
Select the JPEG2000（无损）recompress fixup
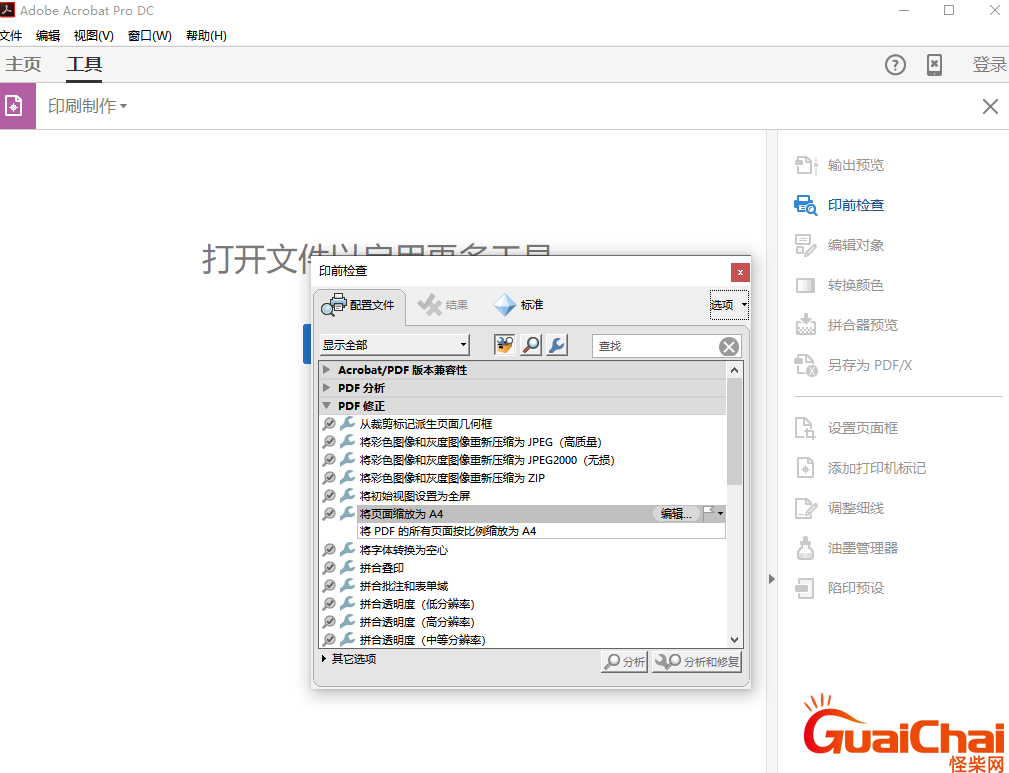(487, 460)
